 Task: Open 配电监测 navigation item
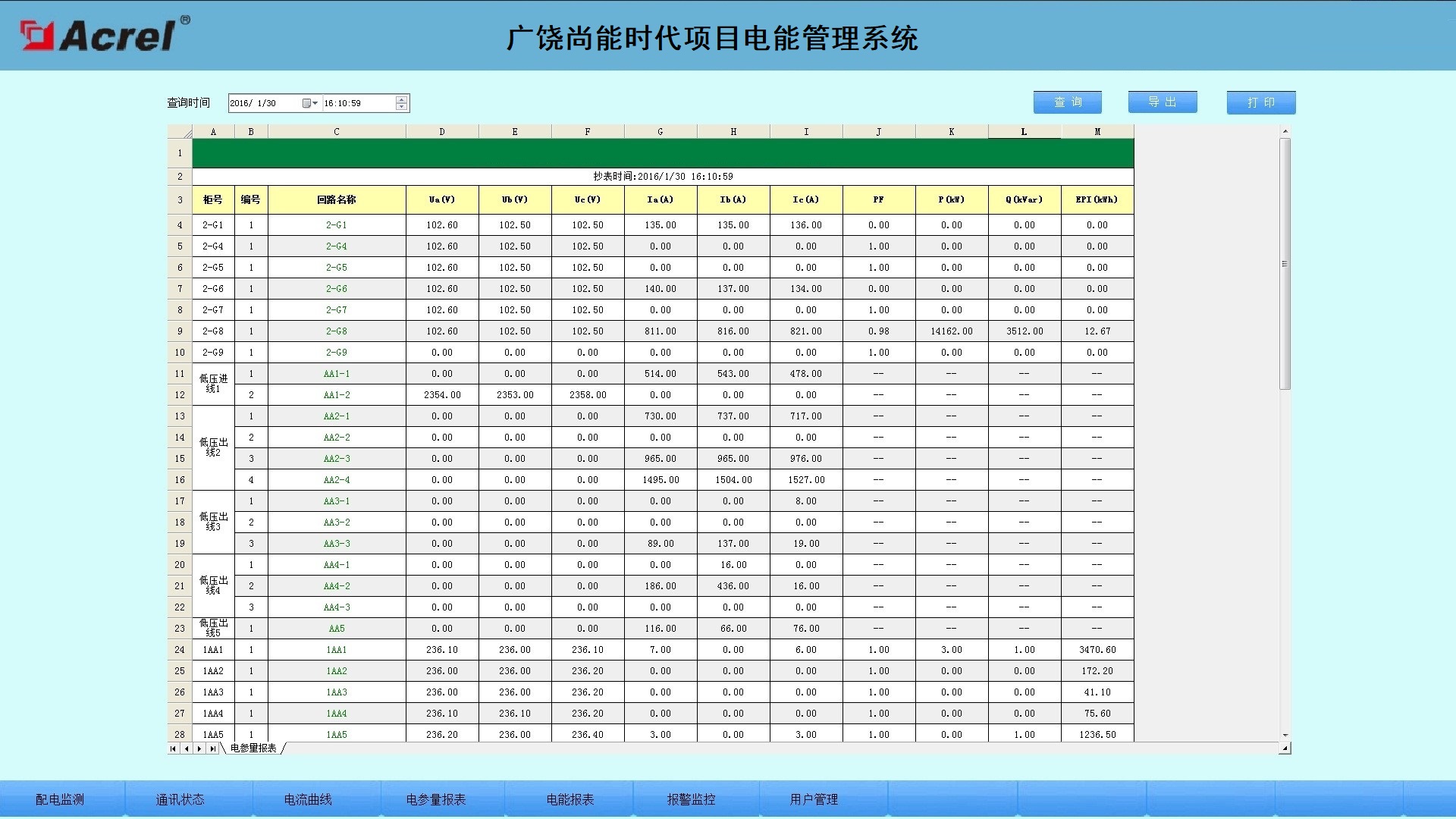pos(60,799)
